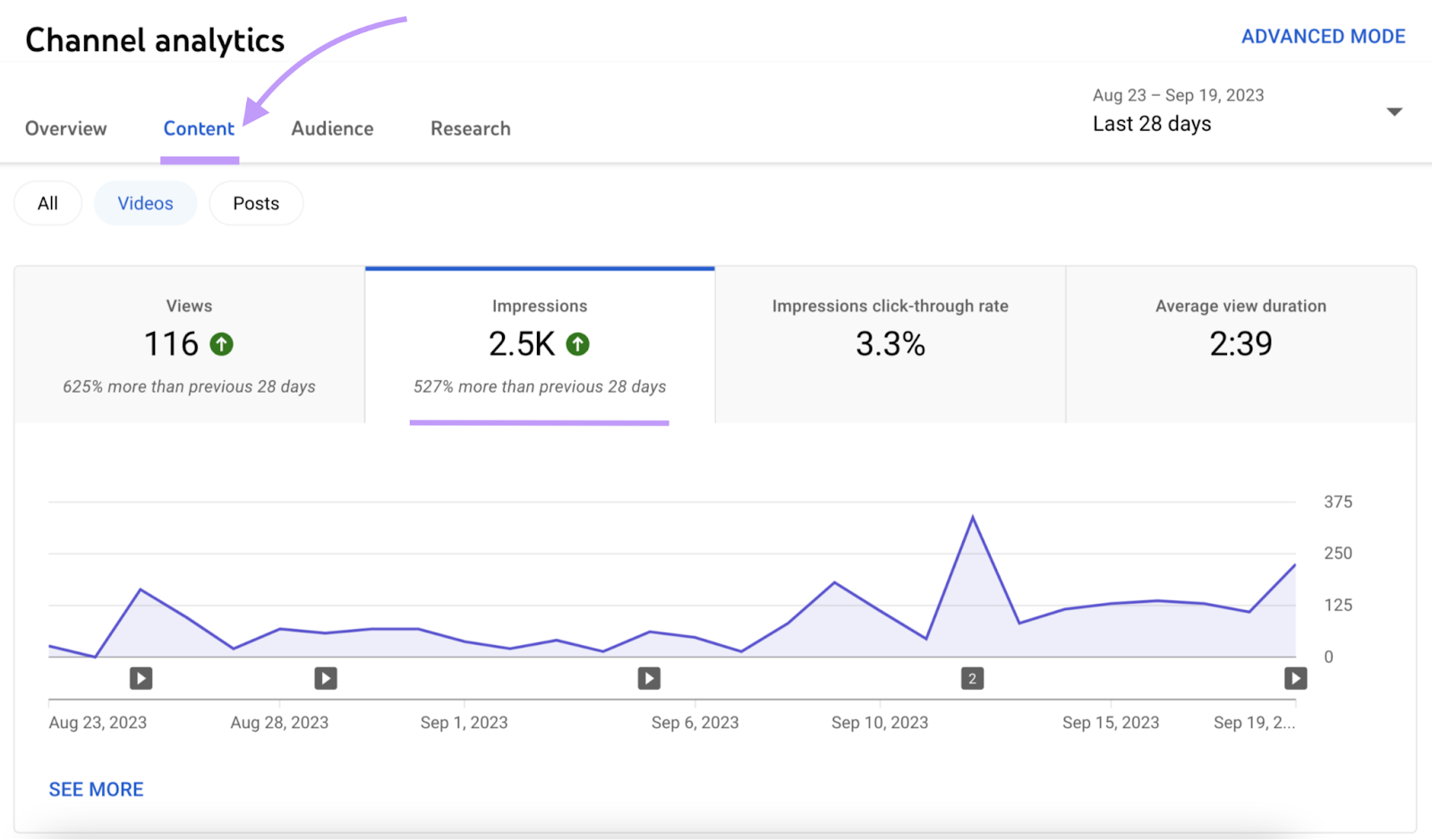Screen dimensions: 1432x840
Task: Select the Views metric card
Action: pyautogui.click(x=188, y=344)
